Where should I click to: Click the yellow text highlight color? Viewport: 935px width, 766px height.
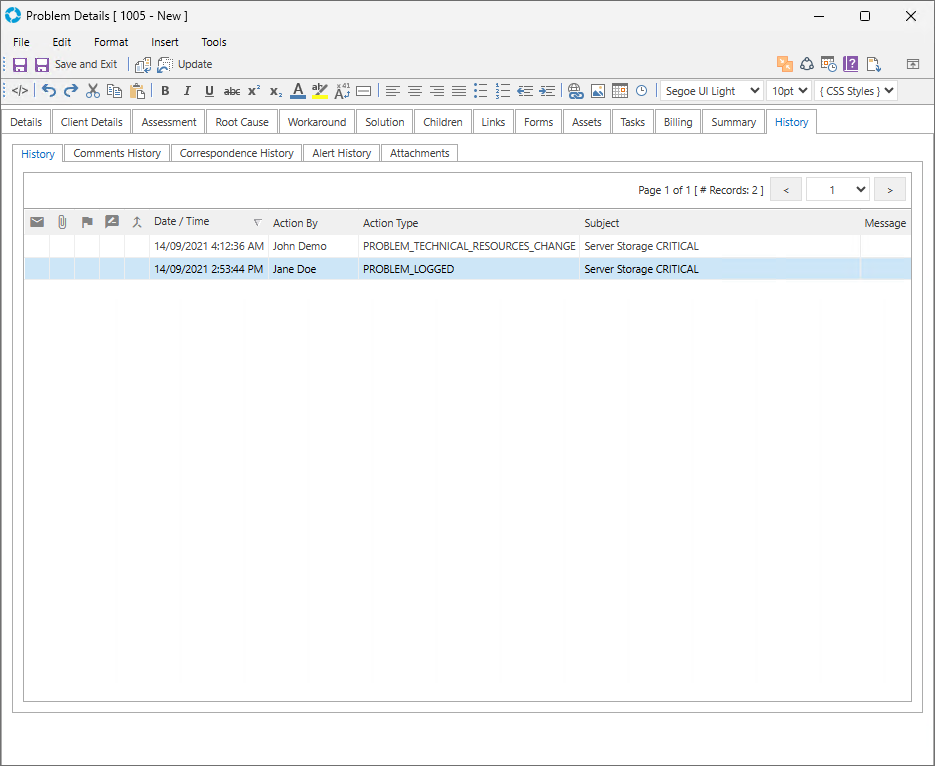click(x=320, y=91)
